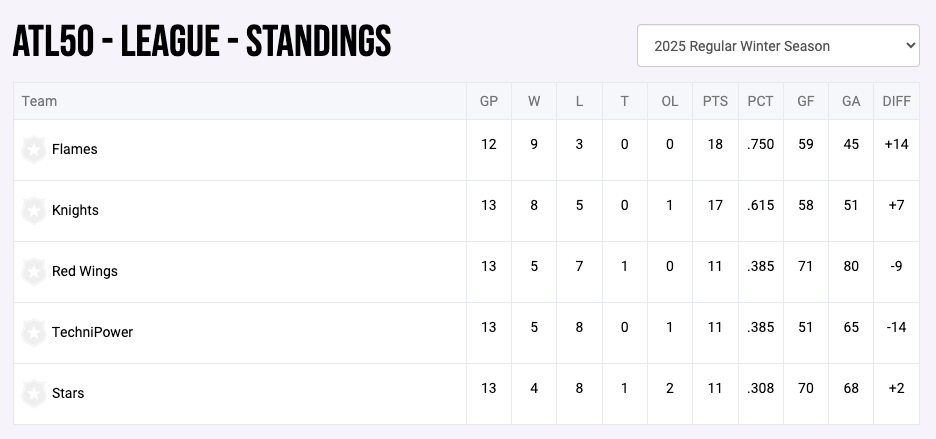This screenshot has width=936, height=439.
Task: Click the GF goals-for column header
Action: point(805,101)
